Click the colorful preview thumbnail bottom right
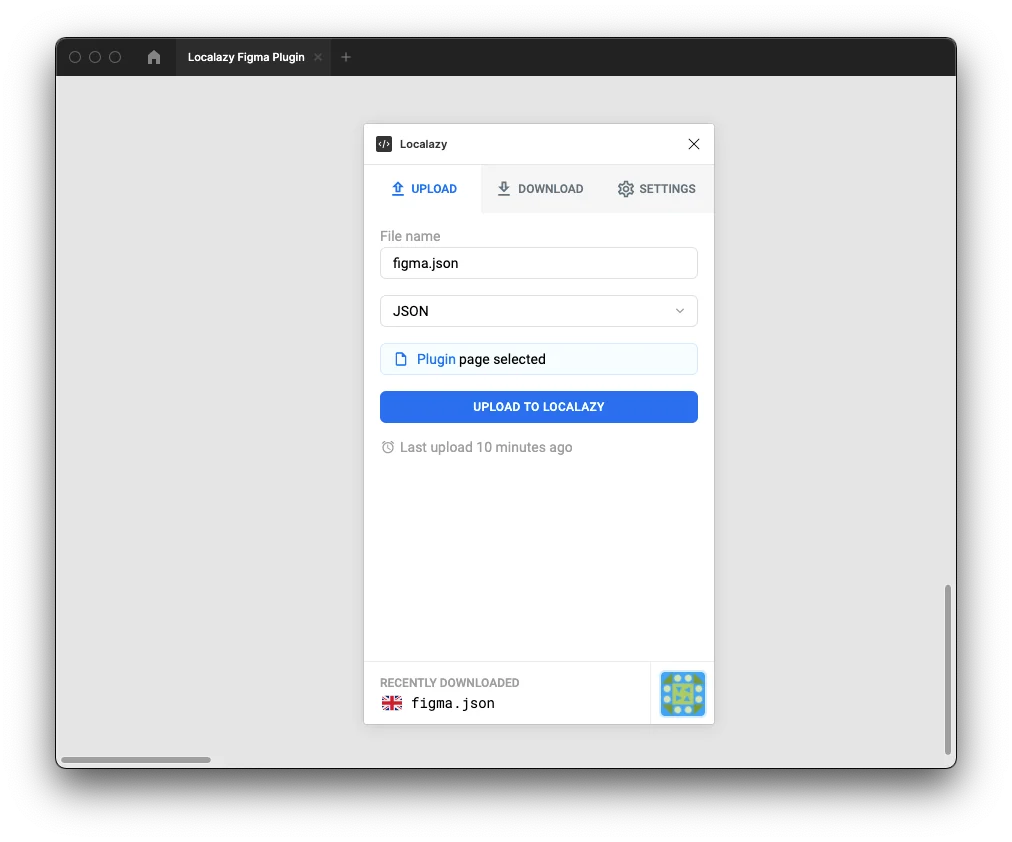 pyautogui.click(x=682, y=693)
